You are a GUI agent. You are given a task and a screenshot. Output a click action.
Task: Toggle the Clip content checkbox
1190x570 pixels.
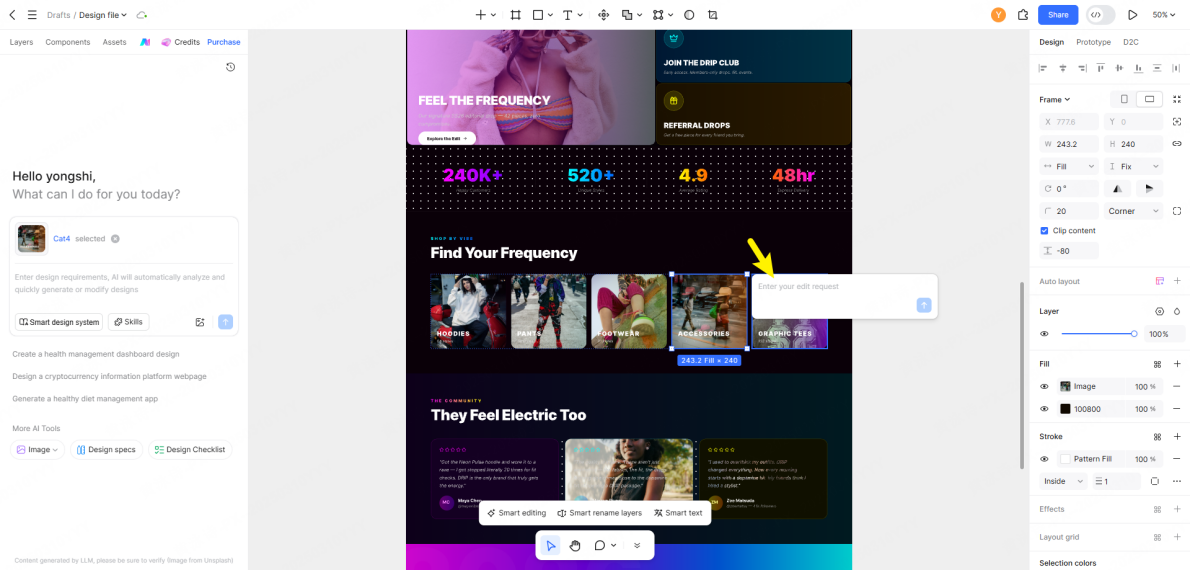point(1044,230)
